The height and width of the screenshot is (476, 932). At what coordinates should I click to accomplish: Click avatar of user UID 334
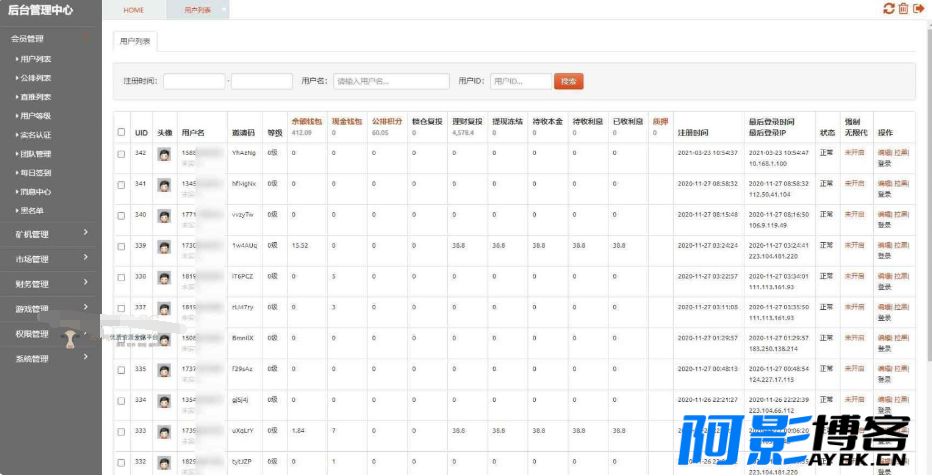click(x=164, y=402)
